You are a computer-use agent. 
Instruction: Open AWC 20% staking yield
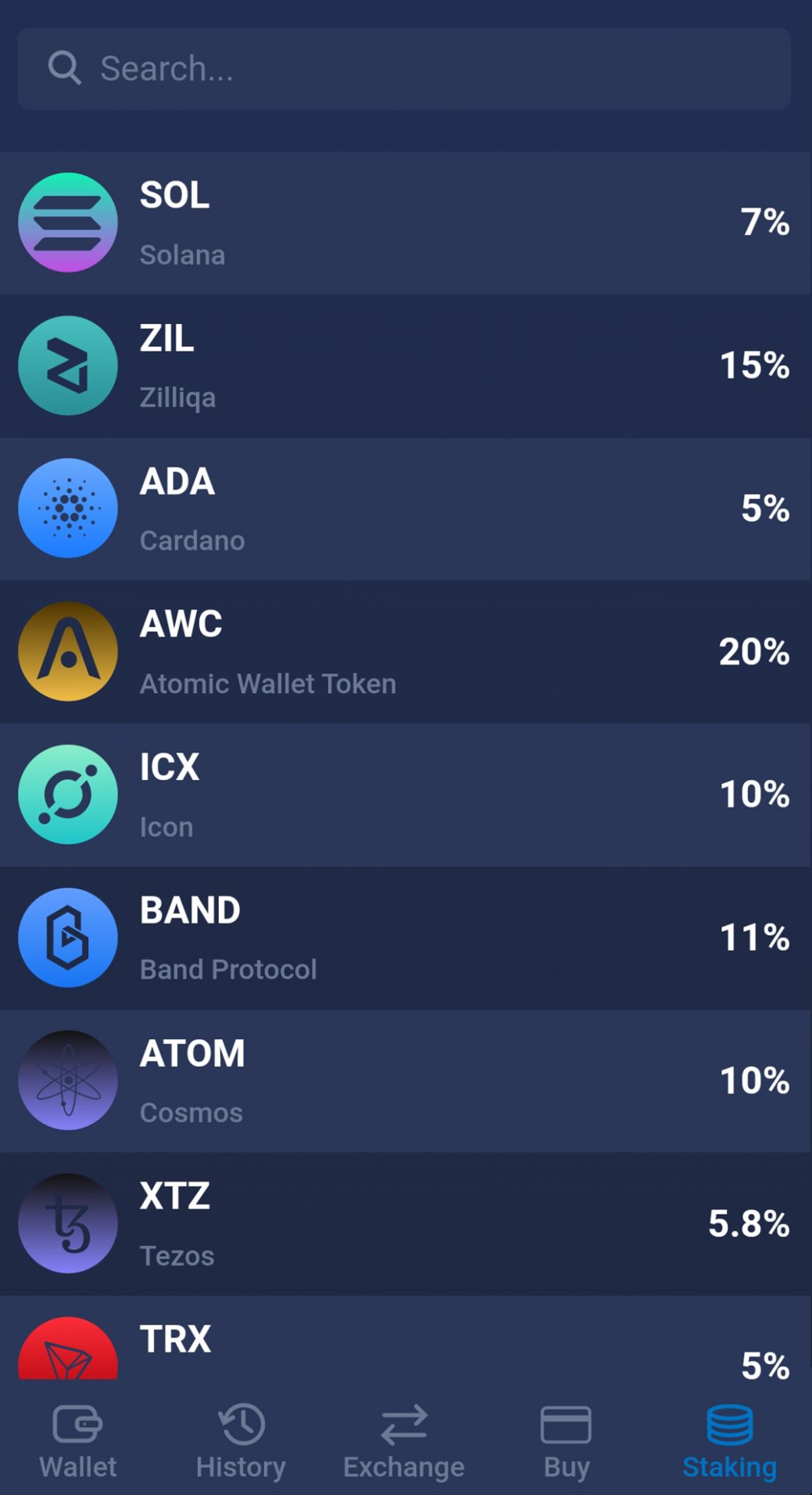(754, 651)
